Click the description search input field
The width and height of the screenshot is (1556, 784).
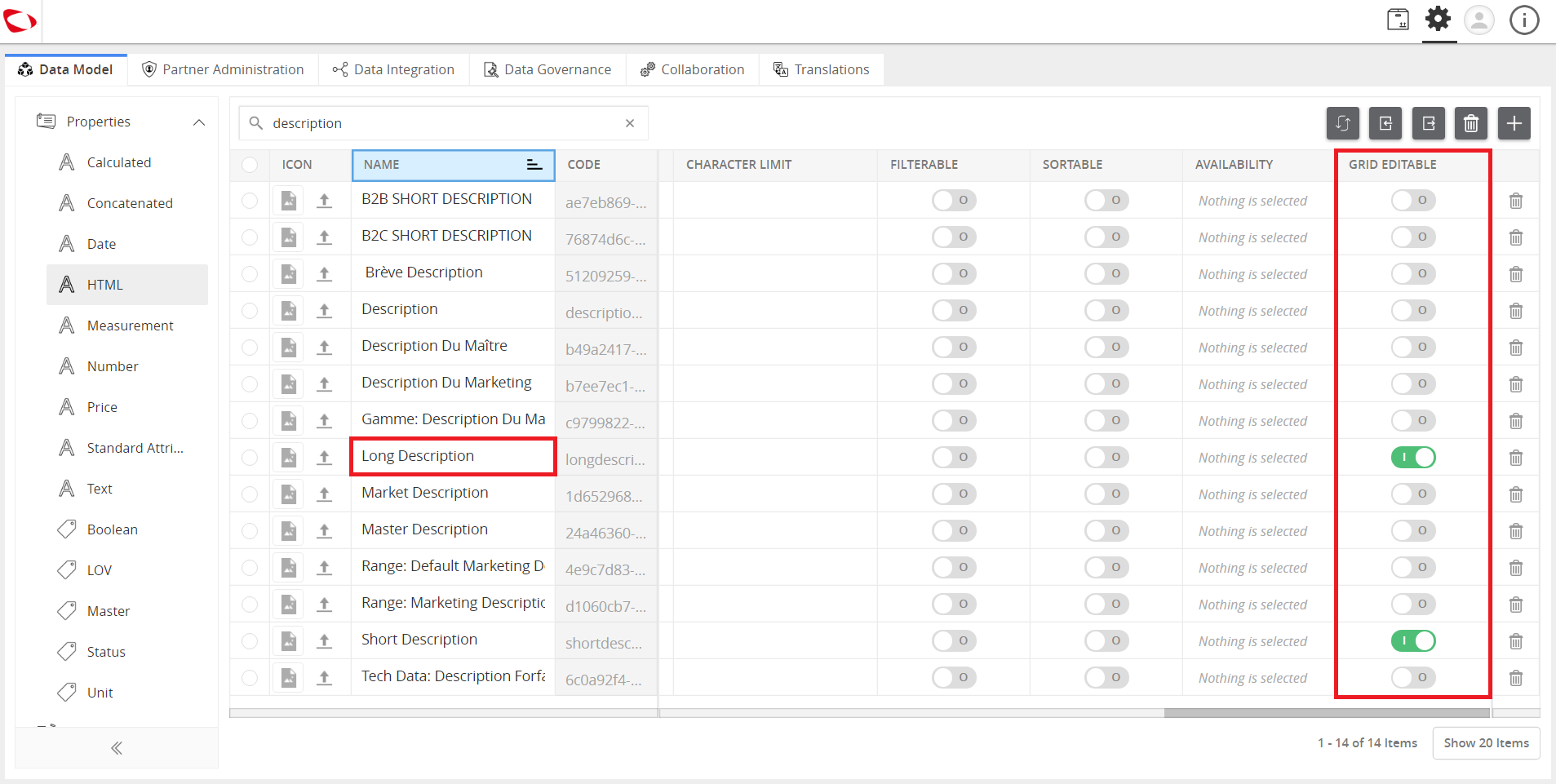coord(444,123)
